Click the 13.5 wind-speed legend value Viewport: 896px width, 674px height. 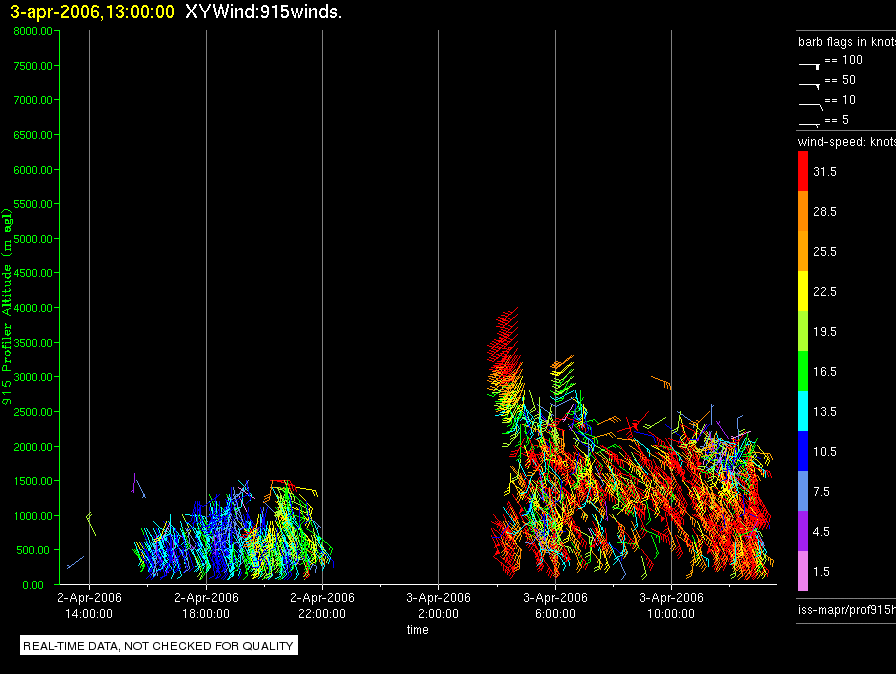pyautogui.click(x=825, y=411)
